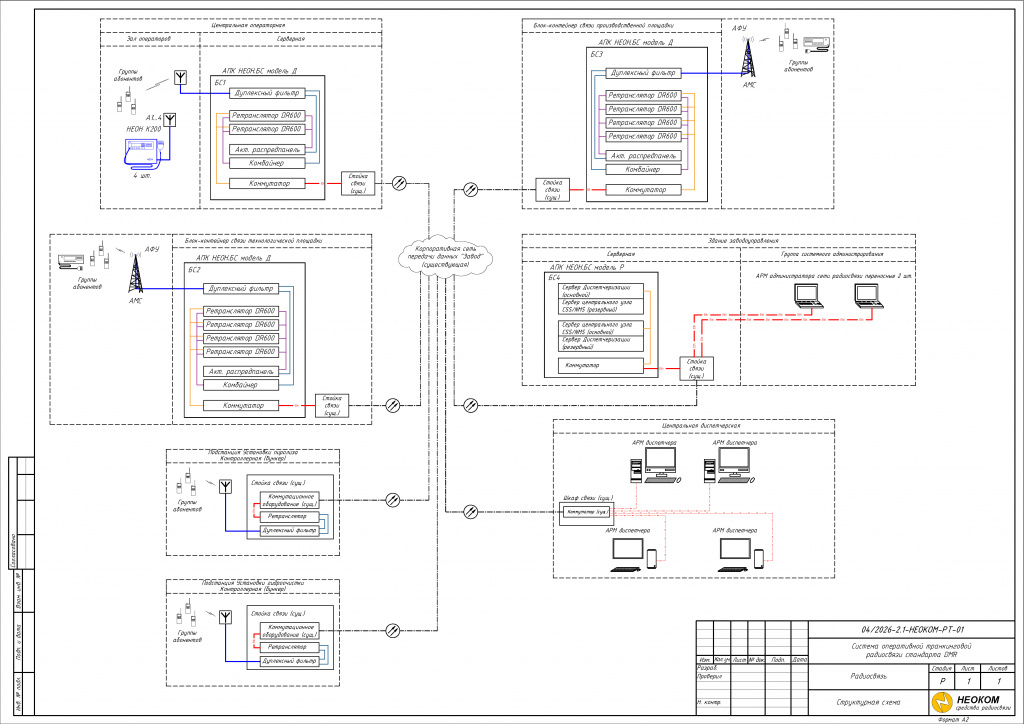1024x724 pixels.
Task: Select the left administrator laptop icon
Action: pyautogui.click(x=807, y=296)
